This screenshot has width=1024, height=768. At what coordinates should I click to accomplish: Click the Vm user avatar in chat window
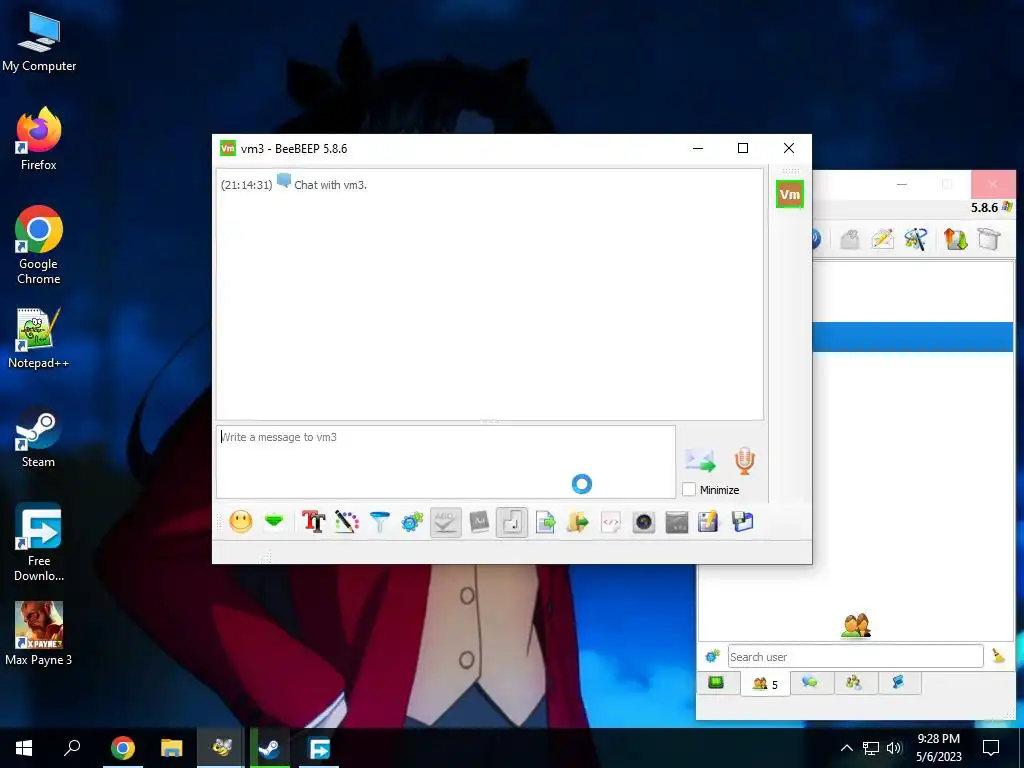pos(790,194)
